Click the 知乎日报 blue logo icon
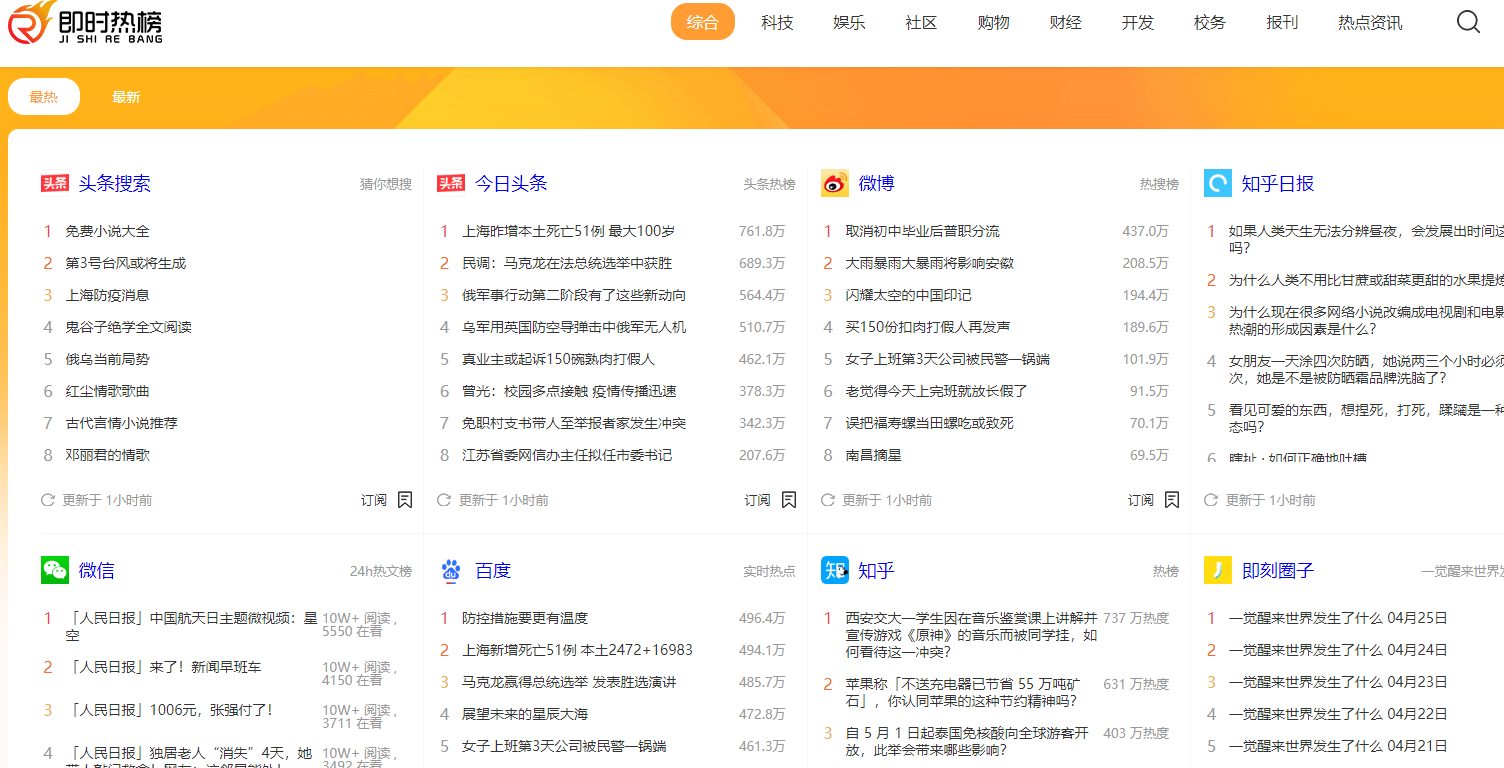 [x=1218, y=183]
